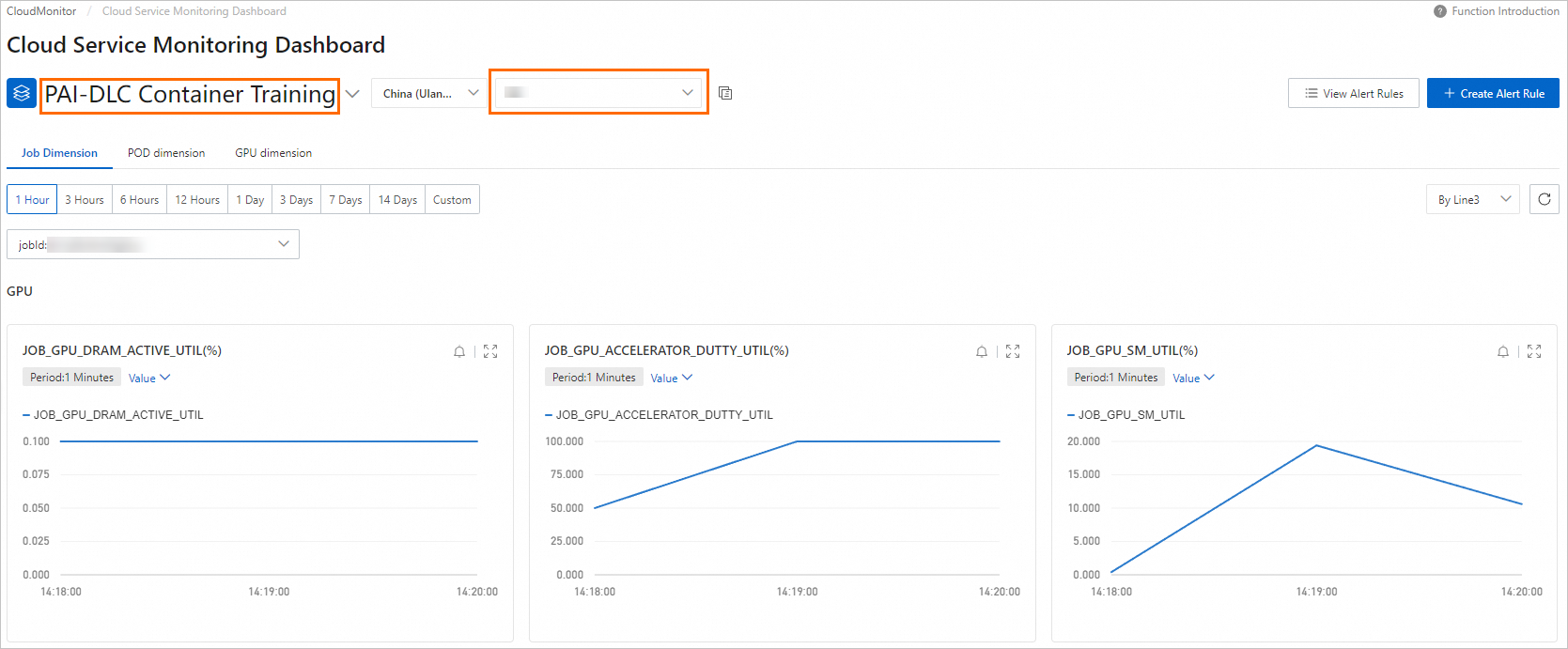
Task: Switch to the GPU dimension tab
Action: (x=273, y=153)
